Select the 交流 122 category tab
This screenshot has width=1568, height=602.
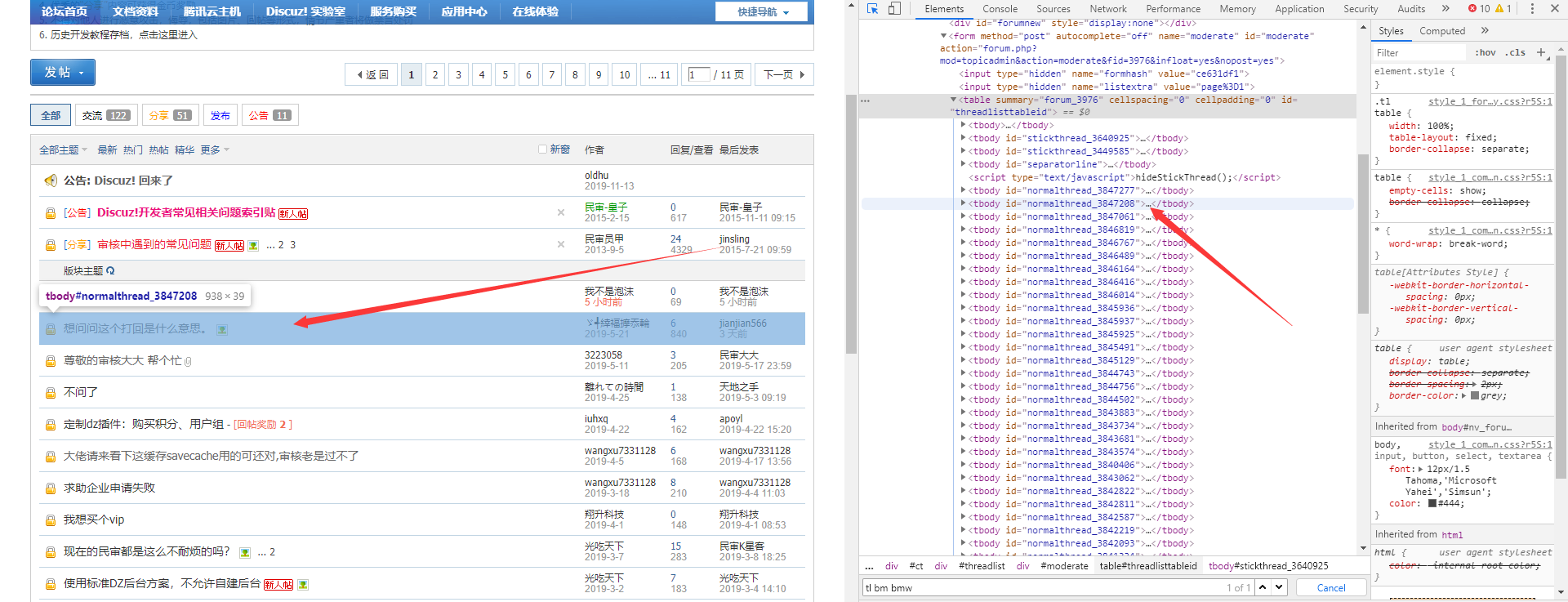click(105, 115)
